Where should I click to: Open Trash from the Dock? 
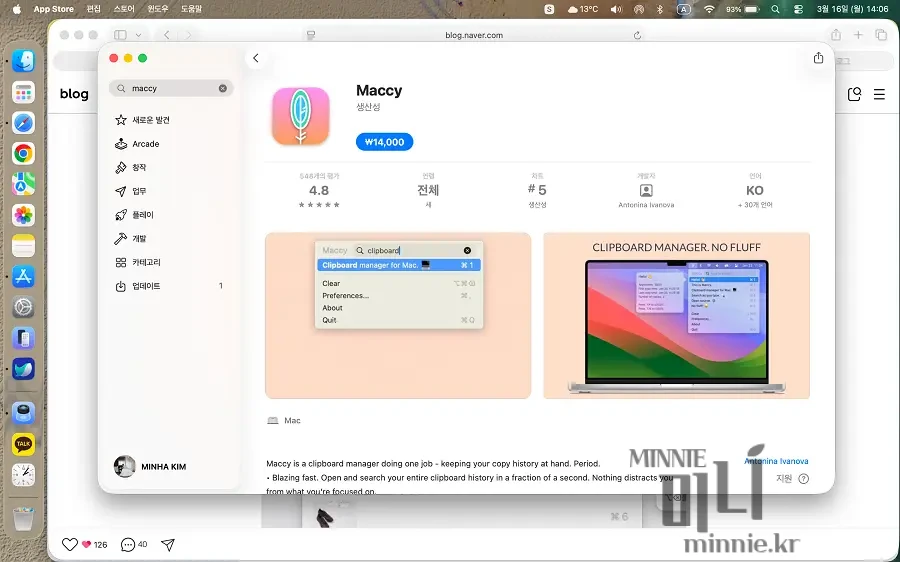point(24,518)
